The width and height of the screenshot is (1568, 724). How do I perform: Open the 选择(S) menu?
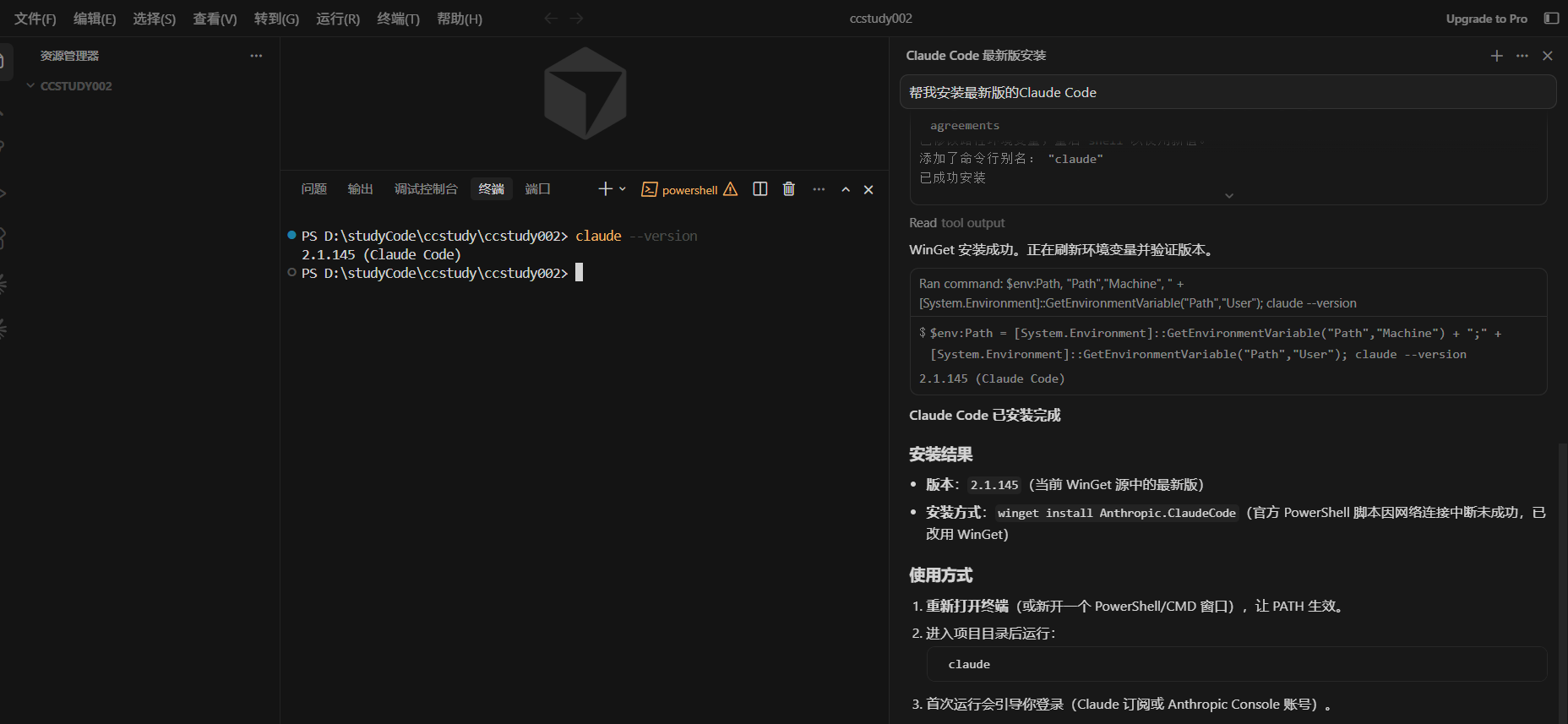[155, 19]
